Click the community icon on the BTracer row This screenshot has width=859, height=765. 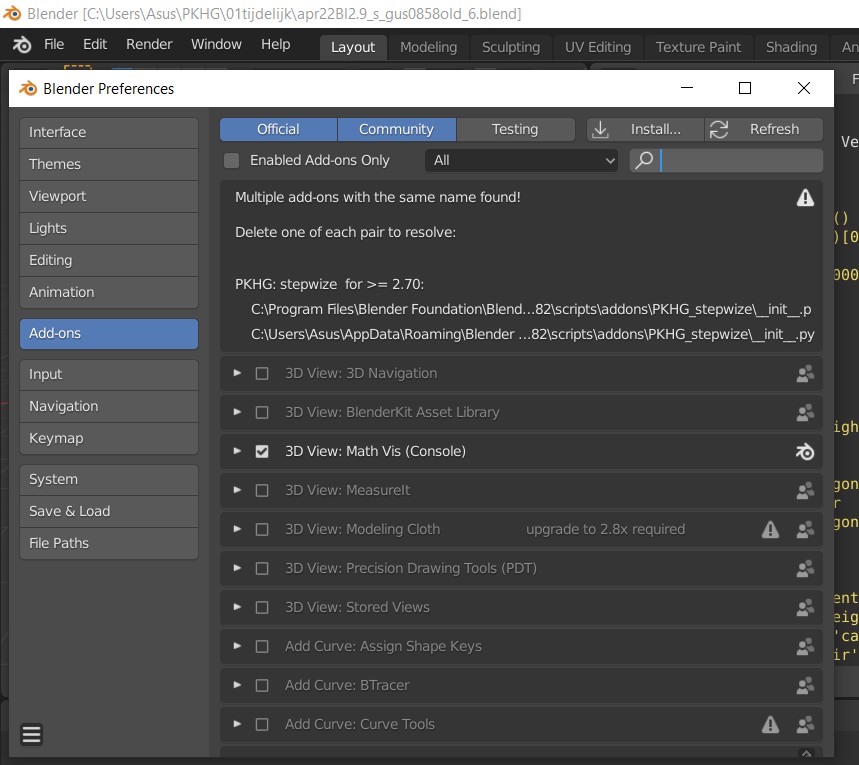point(805,686)
